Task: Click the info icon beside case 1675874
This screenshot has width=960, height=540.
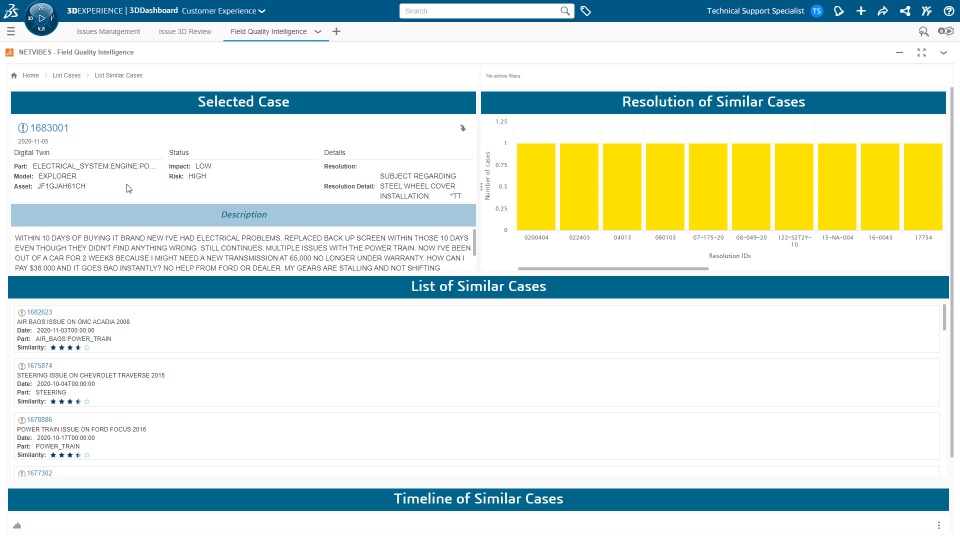Action: 21,366
